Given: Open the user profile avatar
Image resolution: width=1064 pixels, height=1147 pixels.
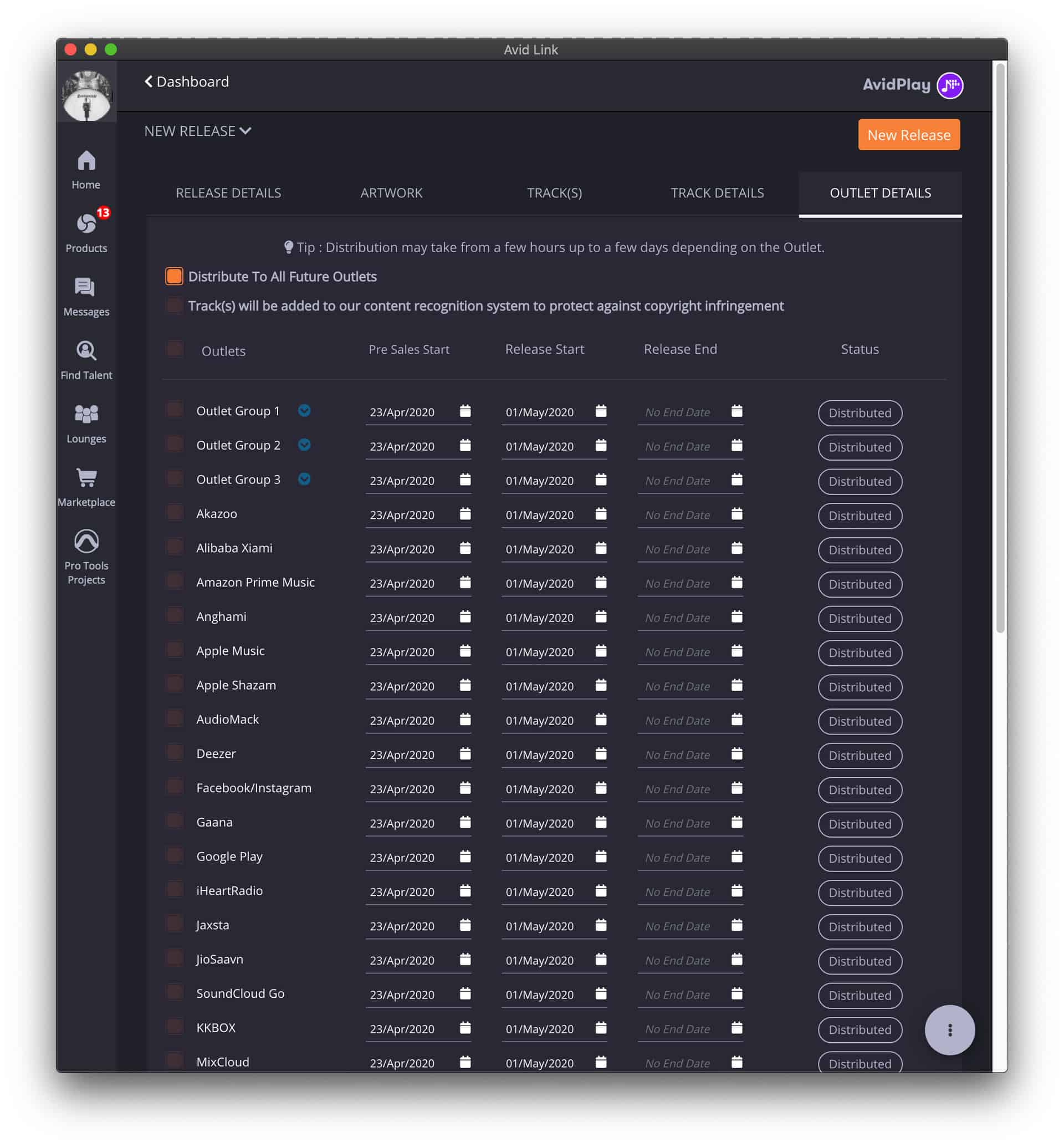Looking at the screenshot, I should (x=86, y=95).
